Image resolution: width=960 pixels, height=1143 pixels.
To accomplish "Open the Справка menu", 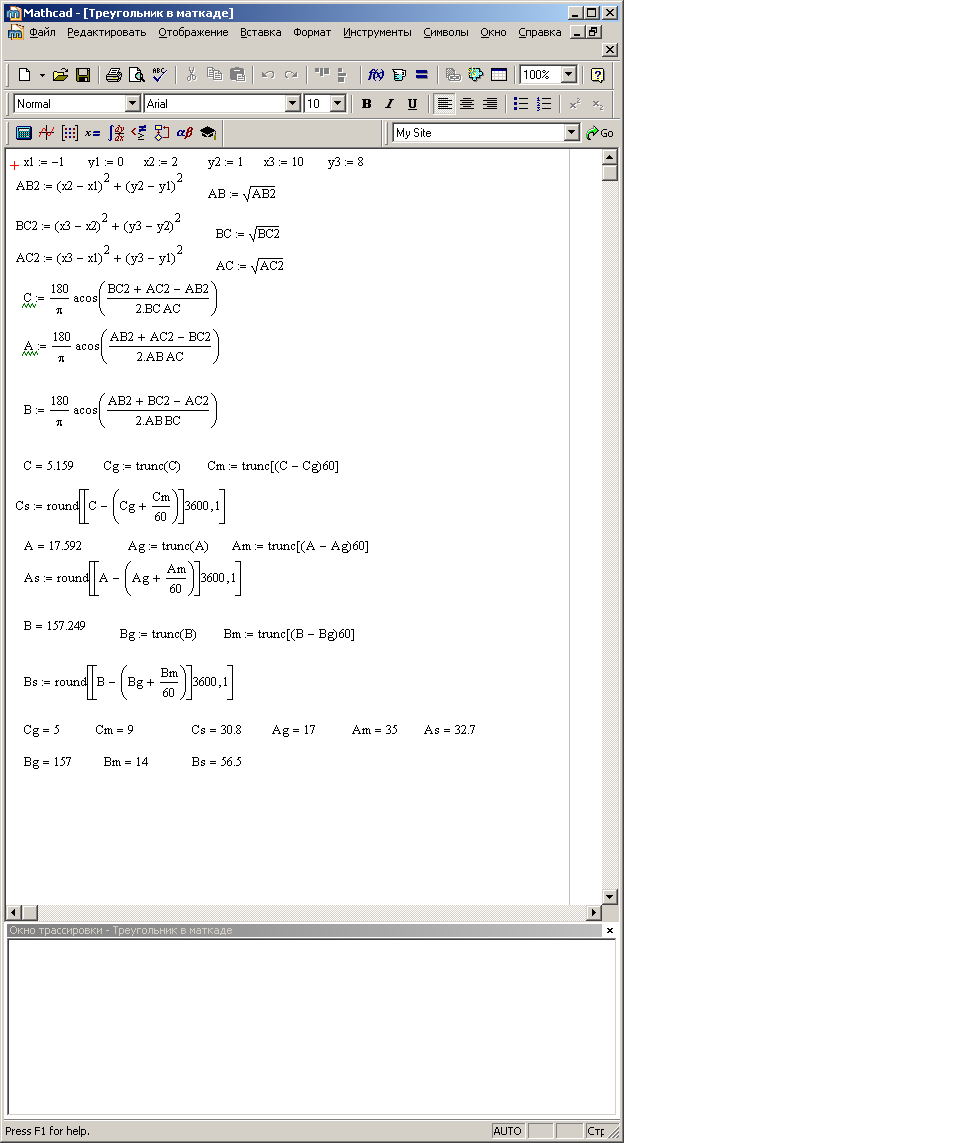I will pyautogui.click(x=539, y=32).
